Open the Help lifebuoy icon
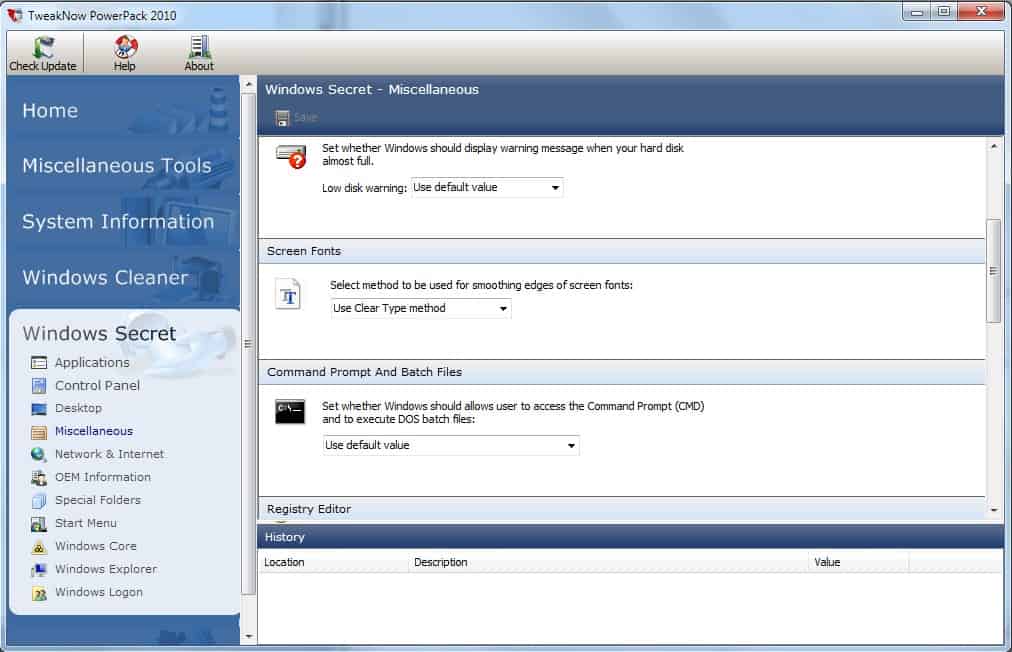The height and width of the screenshot is (652, 1012). pos(125,47)
